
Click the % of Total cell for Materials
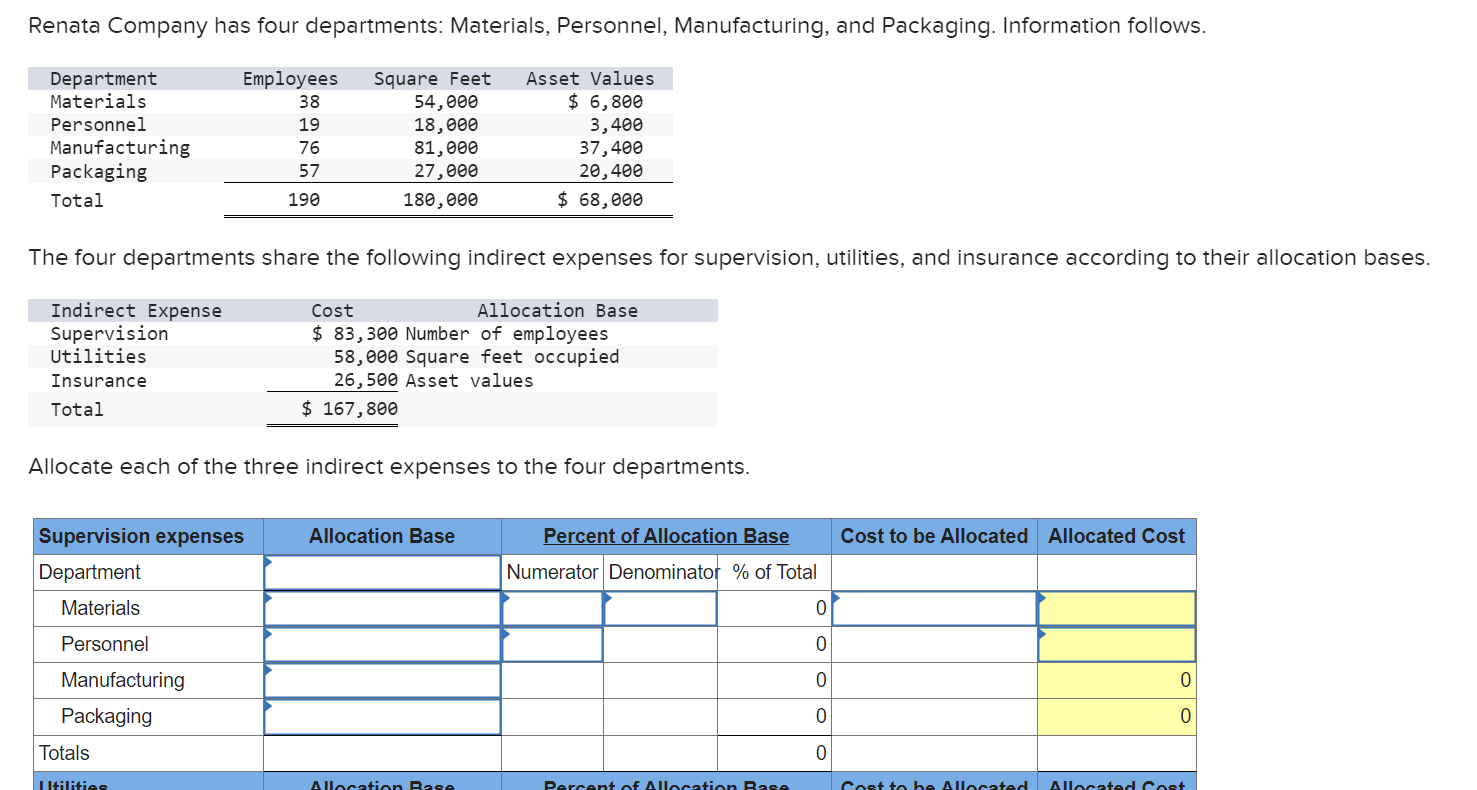[774, 608]
